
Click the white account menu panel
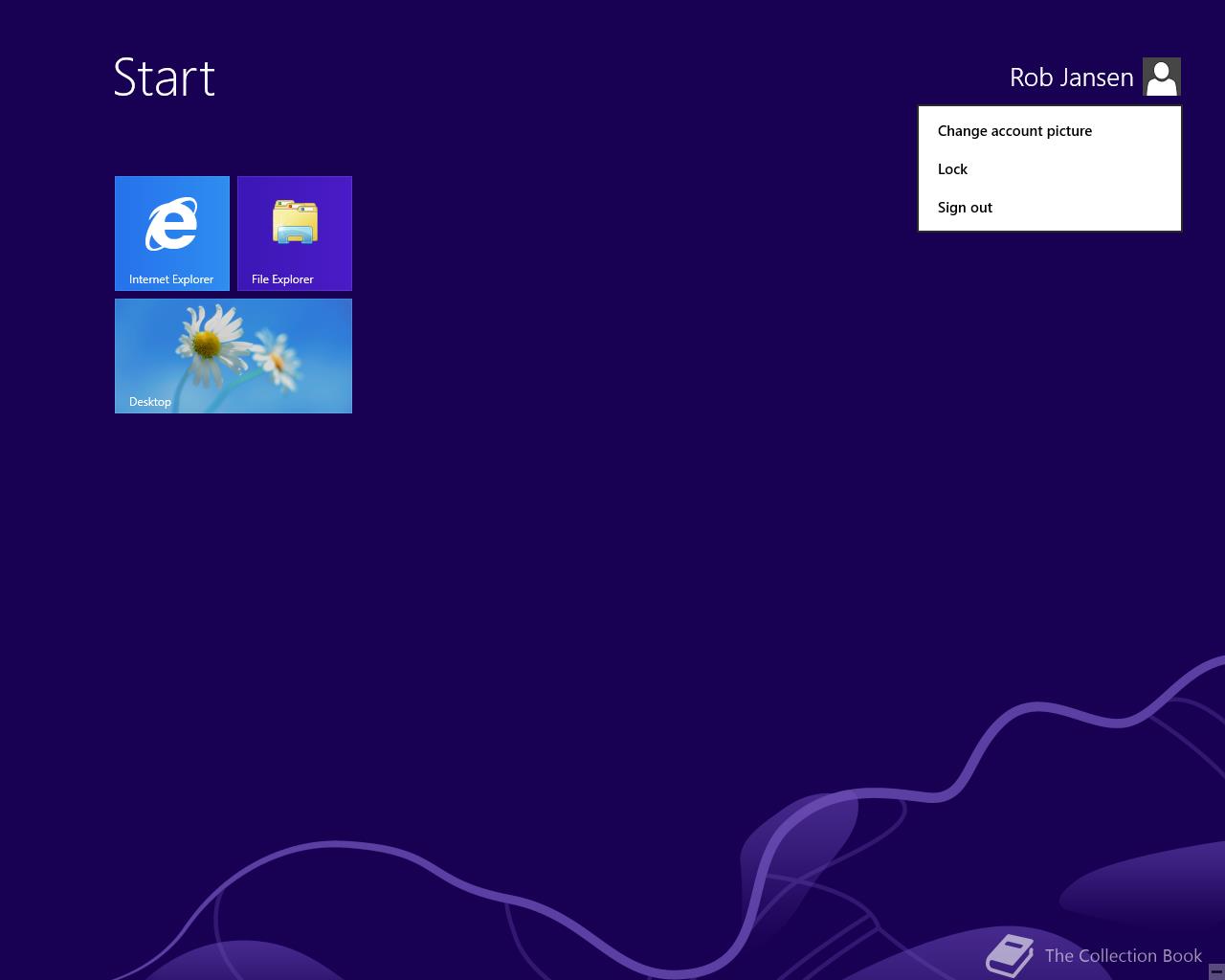point(1050,167)
